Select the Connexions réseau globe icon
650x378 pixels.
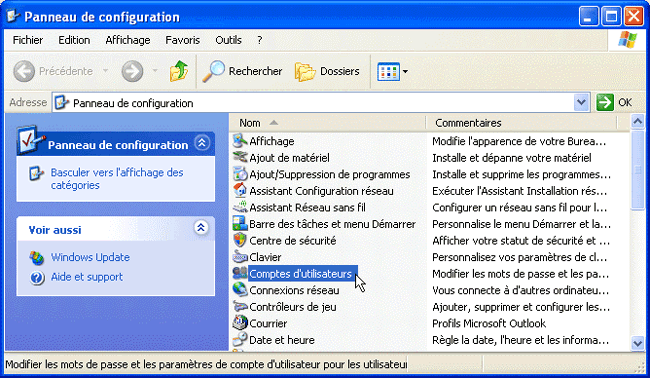pyautogui.click(x=240, y=290)
